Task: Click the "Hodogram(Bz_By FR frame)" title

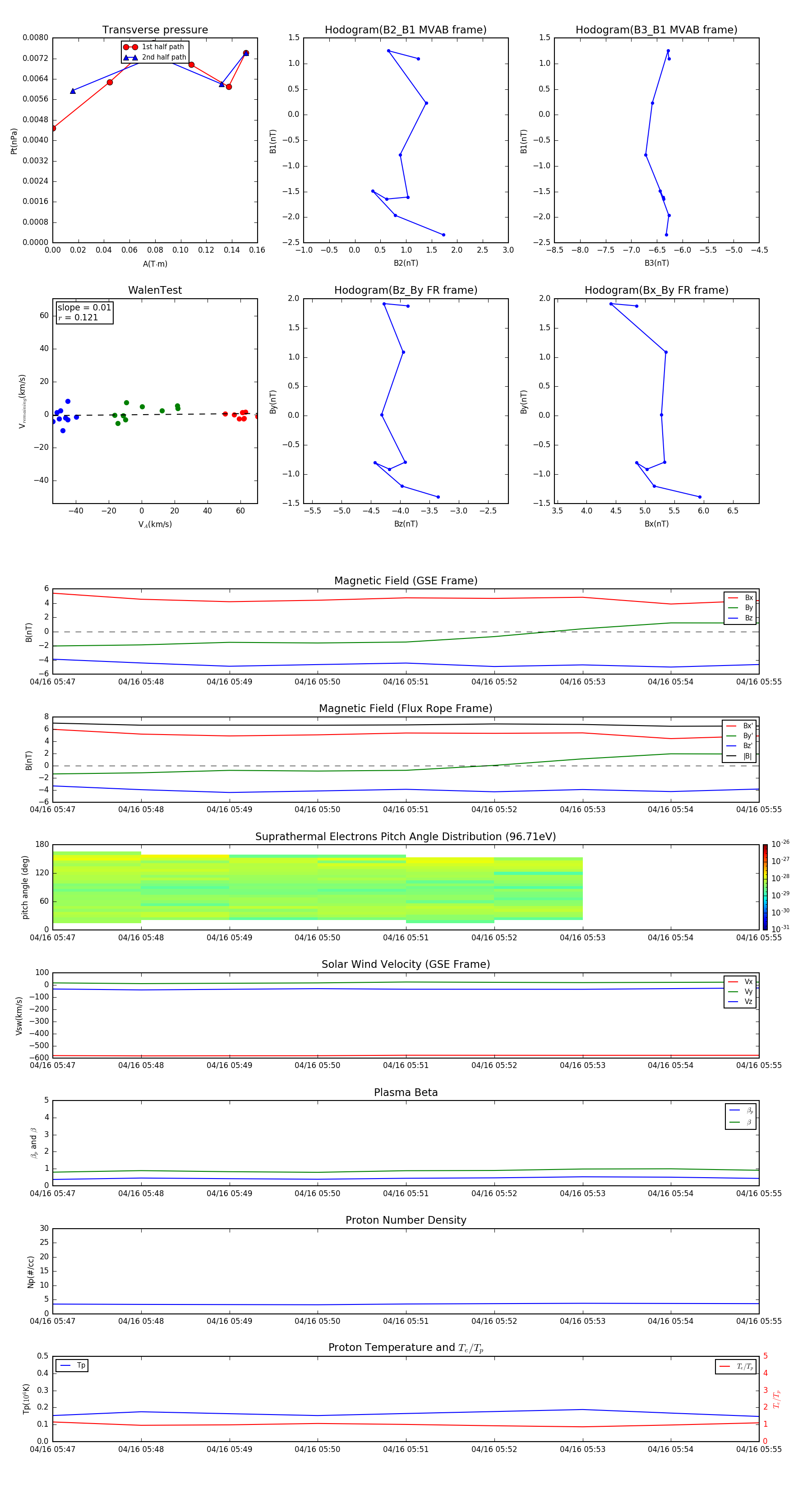Action: click(406, 290)
